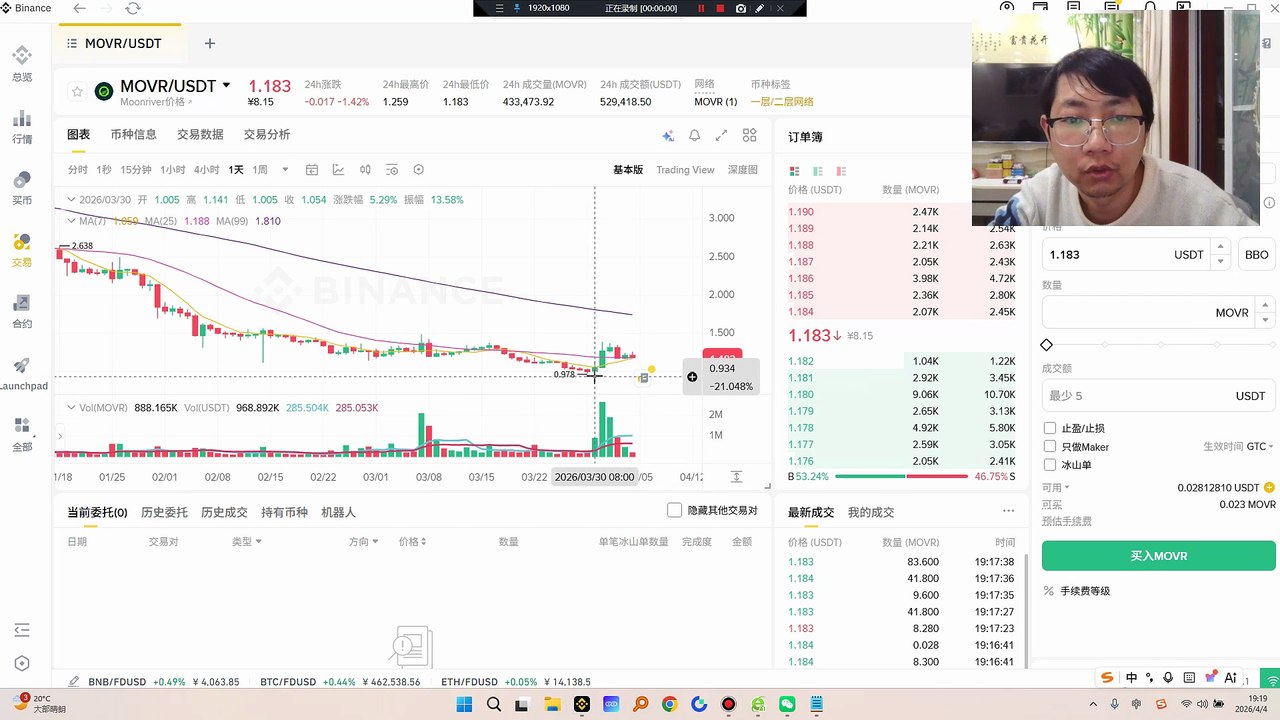1280x720 pixels.
Task: Switch the chart to Trading View
Action: point(685,170)
